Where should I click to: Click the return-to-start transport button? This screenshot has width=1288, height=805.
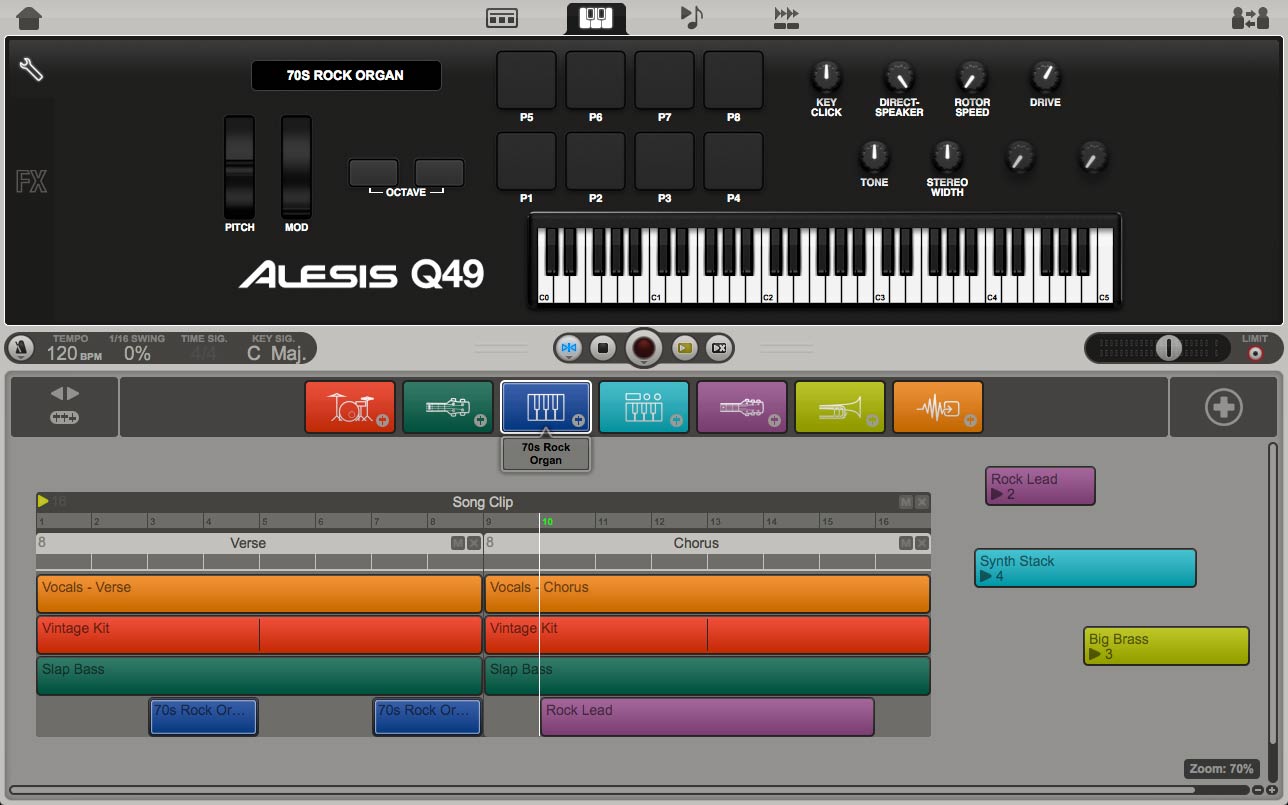coord(569,348)
